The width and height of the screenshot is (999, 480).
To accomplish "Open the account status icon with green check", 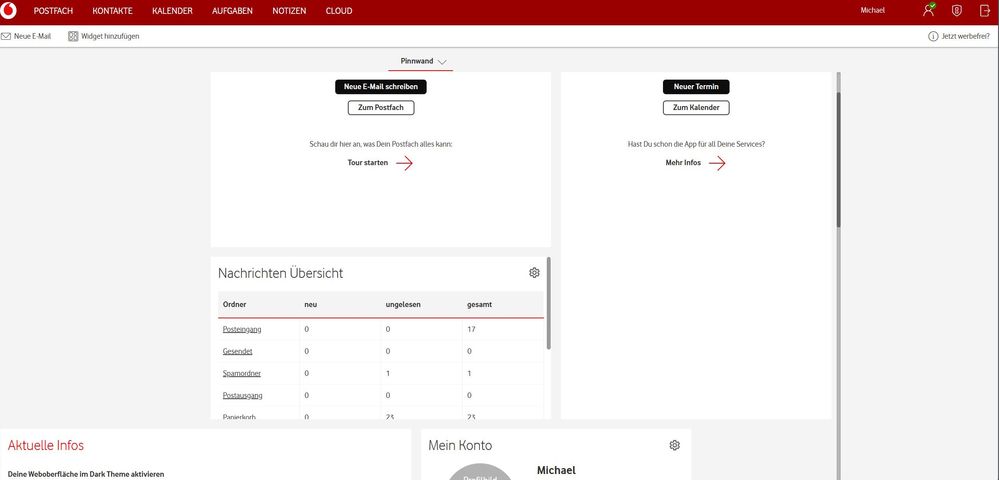I will coord(929,10).
